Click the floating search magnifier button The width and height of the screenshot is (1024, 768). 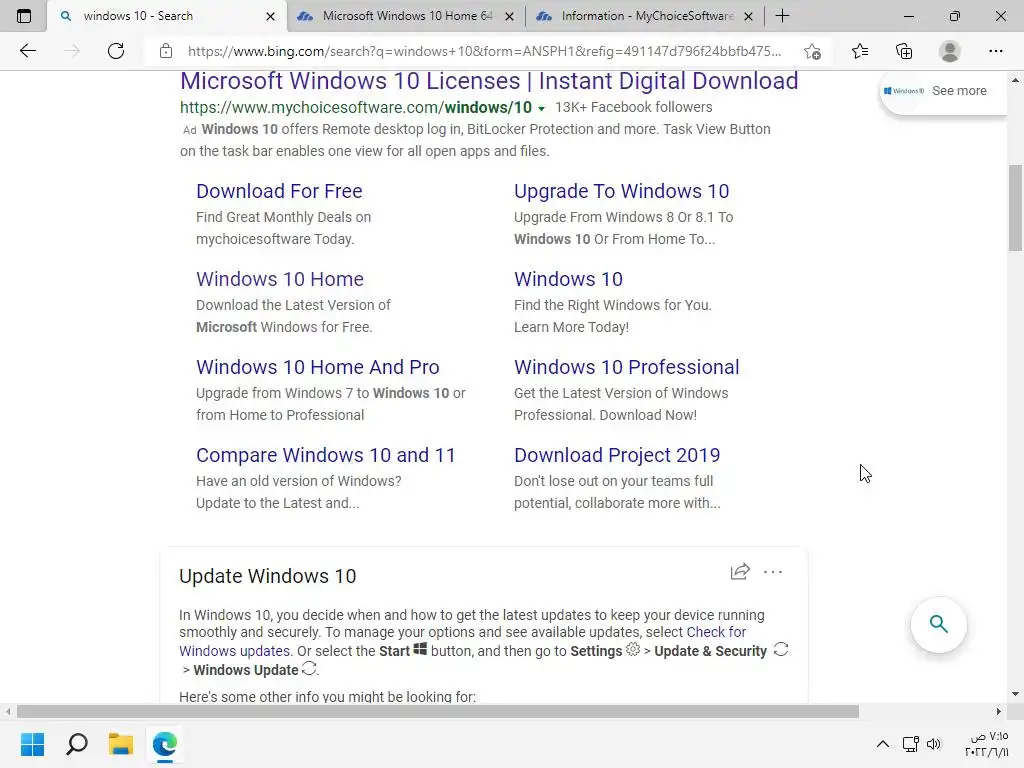(x=938, y=624)
